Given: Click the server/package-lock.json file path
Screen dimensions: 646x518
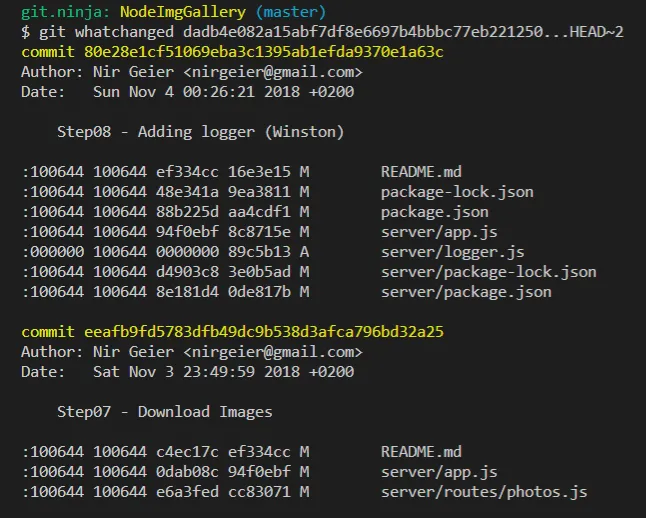Looking at the screenshot, I should [x=488, y=271].
